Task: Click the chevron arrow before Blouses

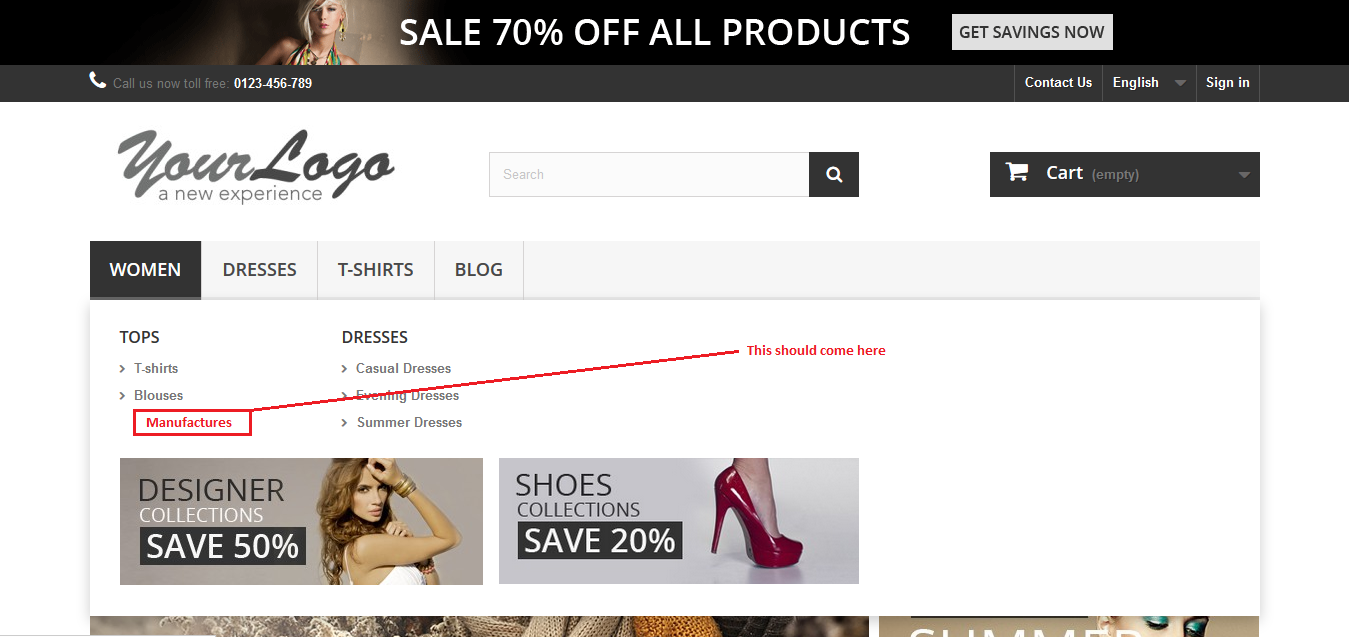Action: [123, 396]
